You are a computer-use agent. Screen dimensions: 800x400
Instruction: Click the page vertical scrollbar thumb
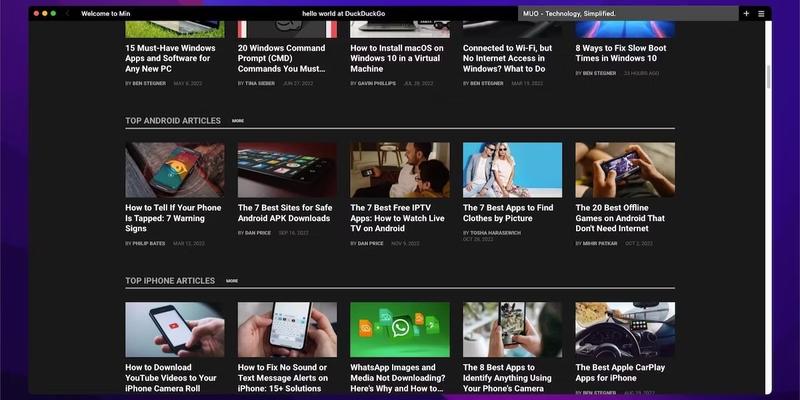(x=767, y=77)
